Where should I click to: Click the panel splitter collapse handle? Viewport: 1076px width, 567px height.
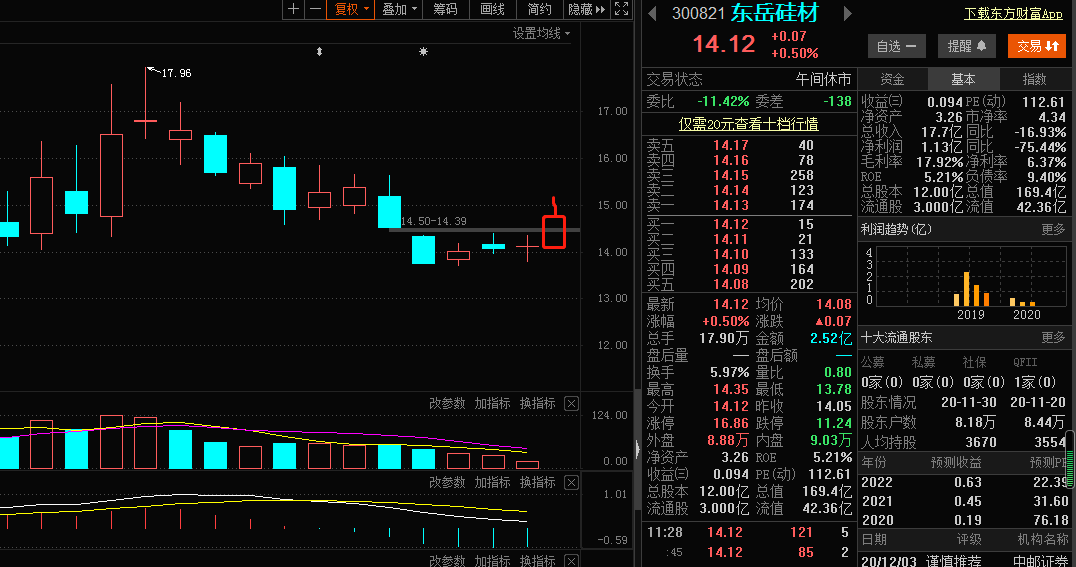tap(638, 449)
